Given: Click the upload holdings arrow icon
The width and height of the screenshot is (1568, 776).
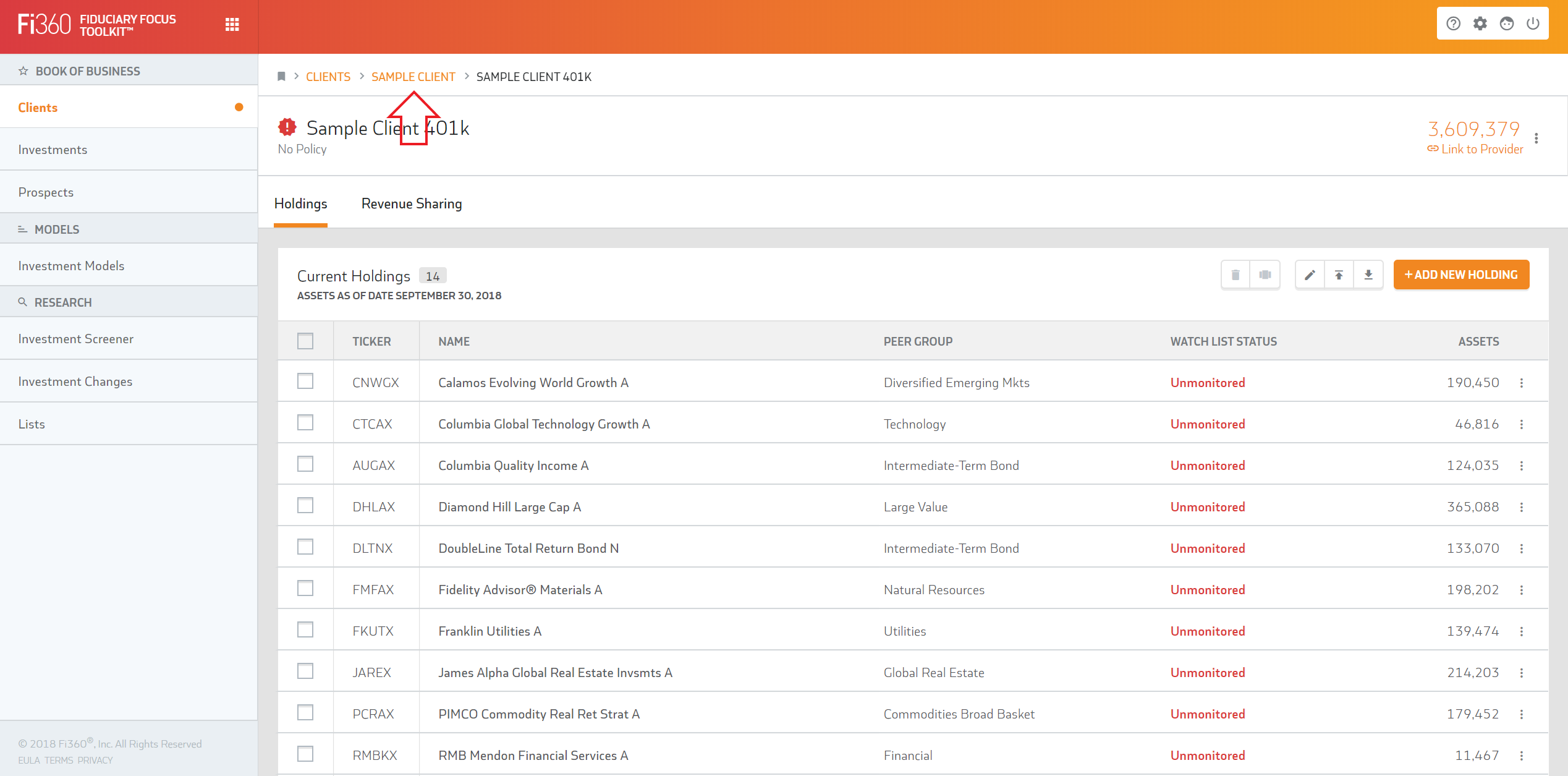Looking at the screenshot, I should click(1339, 275).
